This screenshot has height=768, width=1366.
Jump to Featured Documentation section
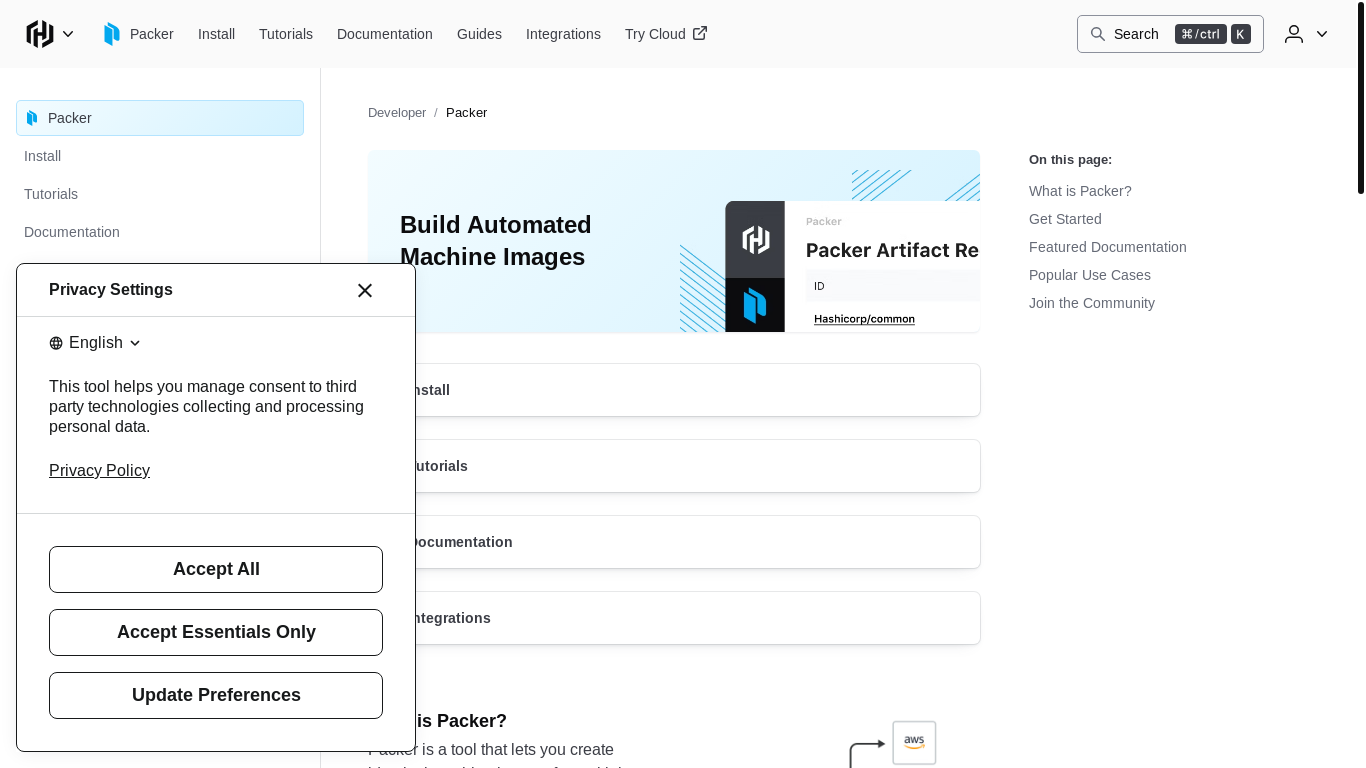click(1108, 247)
